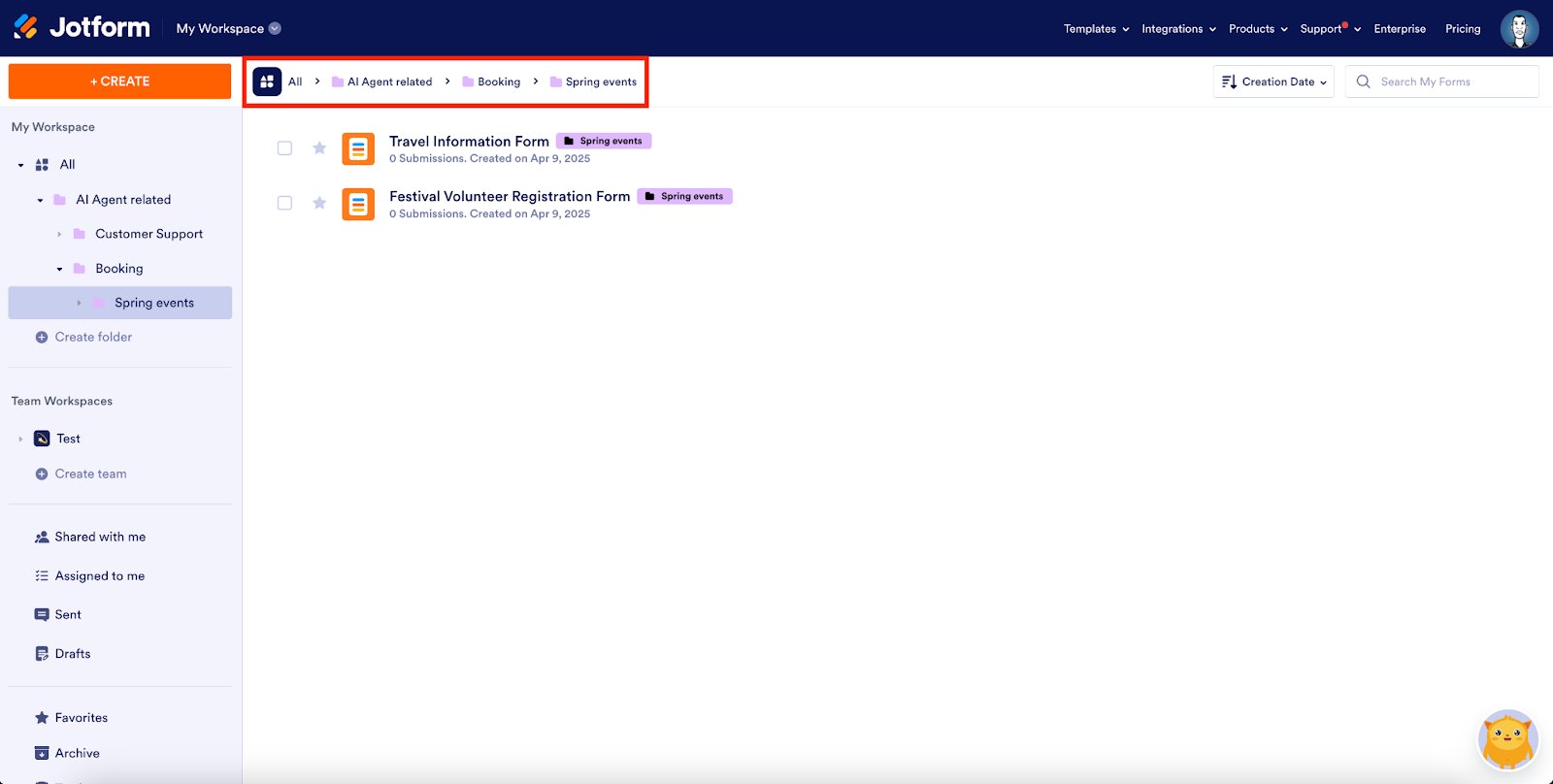This screenshot has height=784, width=1553.
Task: Navigate to AI Agent related breadcrumb
Action: [382, 82]
